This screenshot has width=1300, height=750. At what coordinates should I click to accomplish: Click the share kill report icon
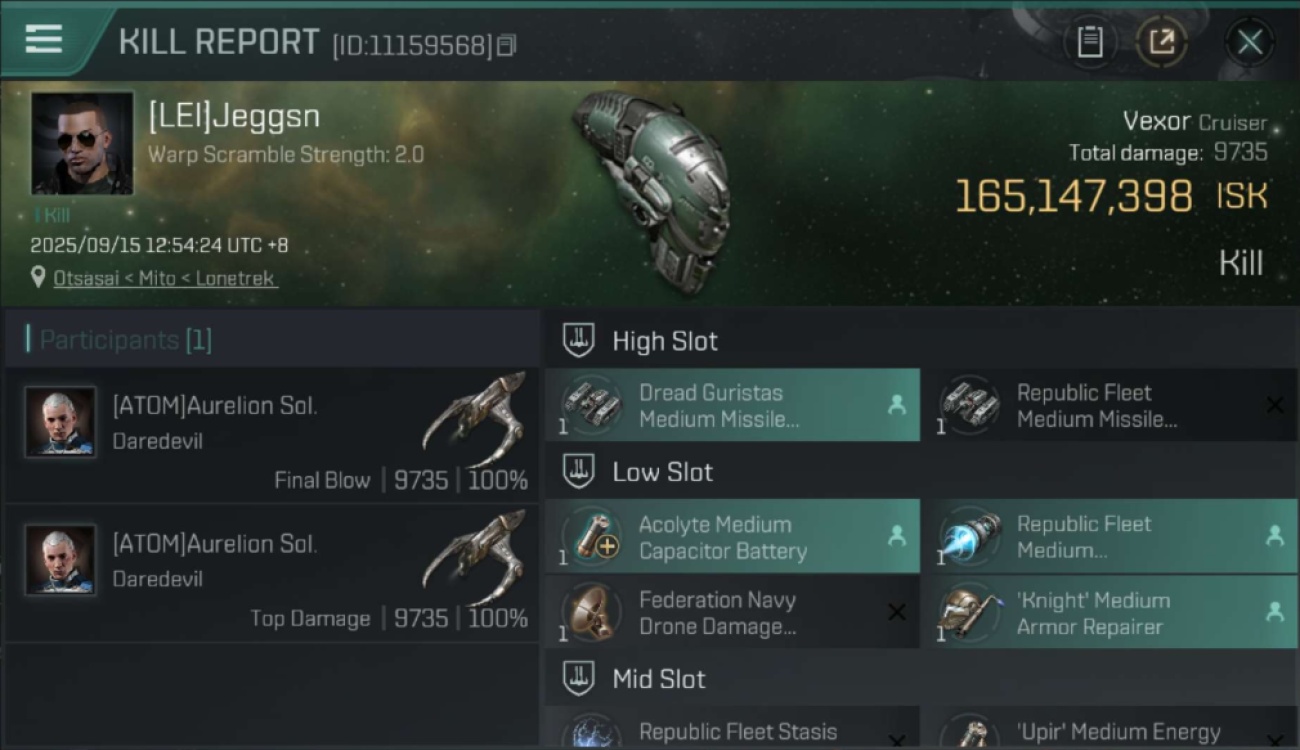[1161, 42]
